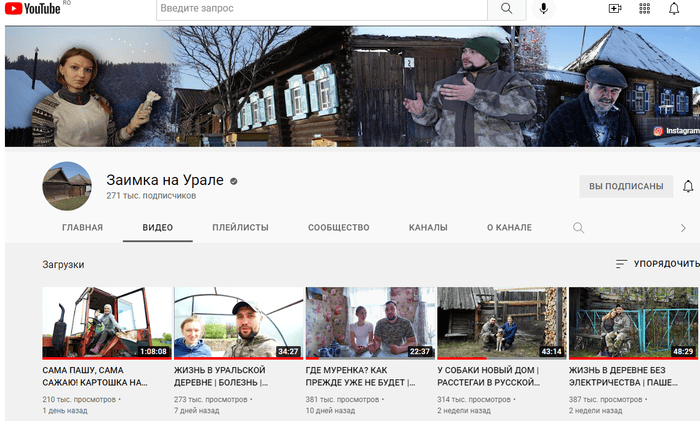
Task: Open the О КАНАЛЕ tab
Action: [509, 227]
